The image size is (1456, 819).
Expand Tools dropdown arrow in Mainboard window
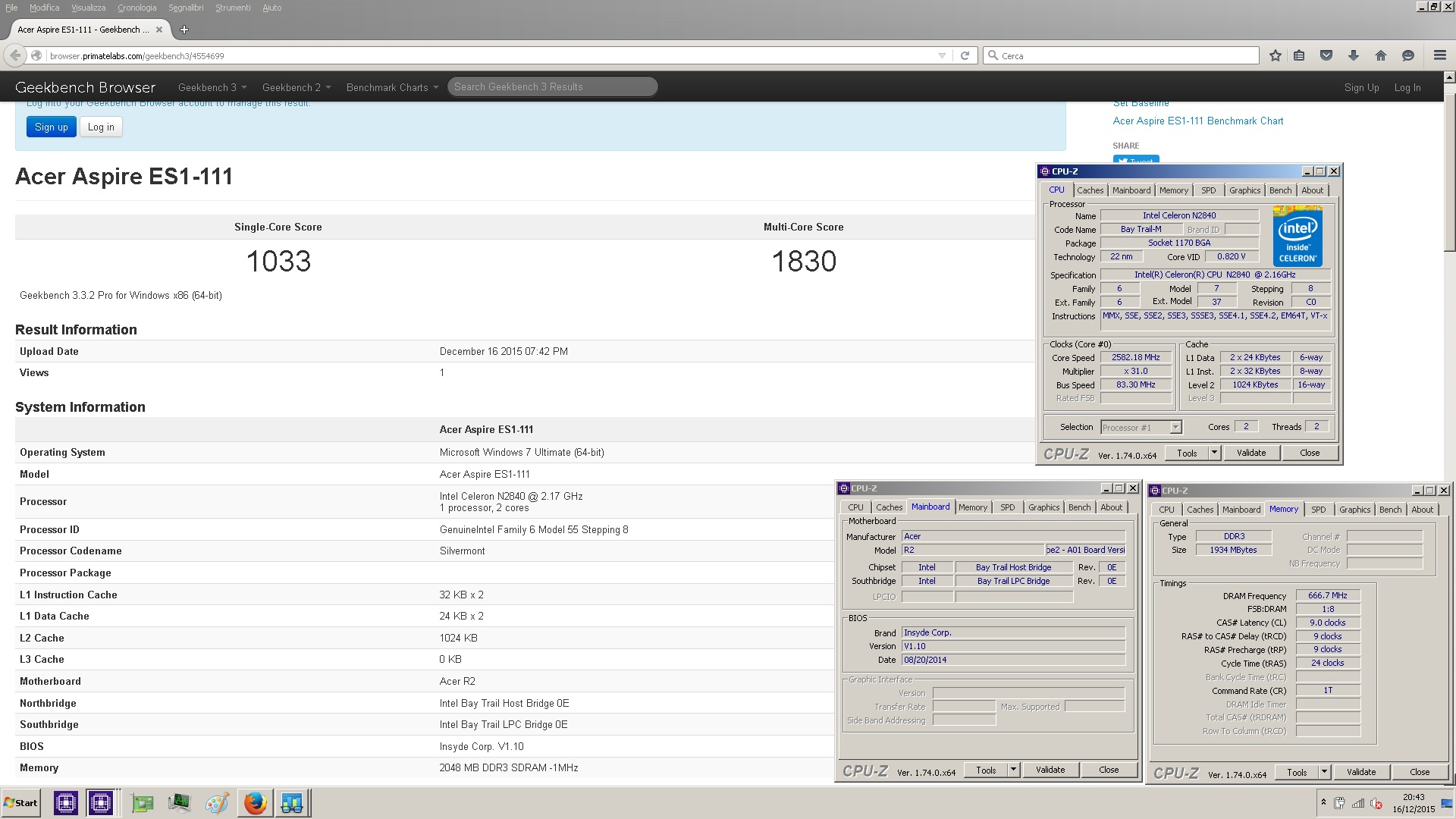[x=1012, y=770]
